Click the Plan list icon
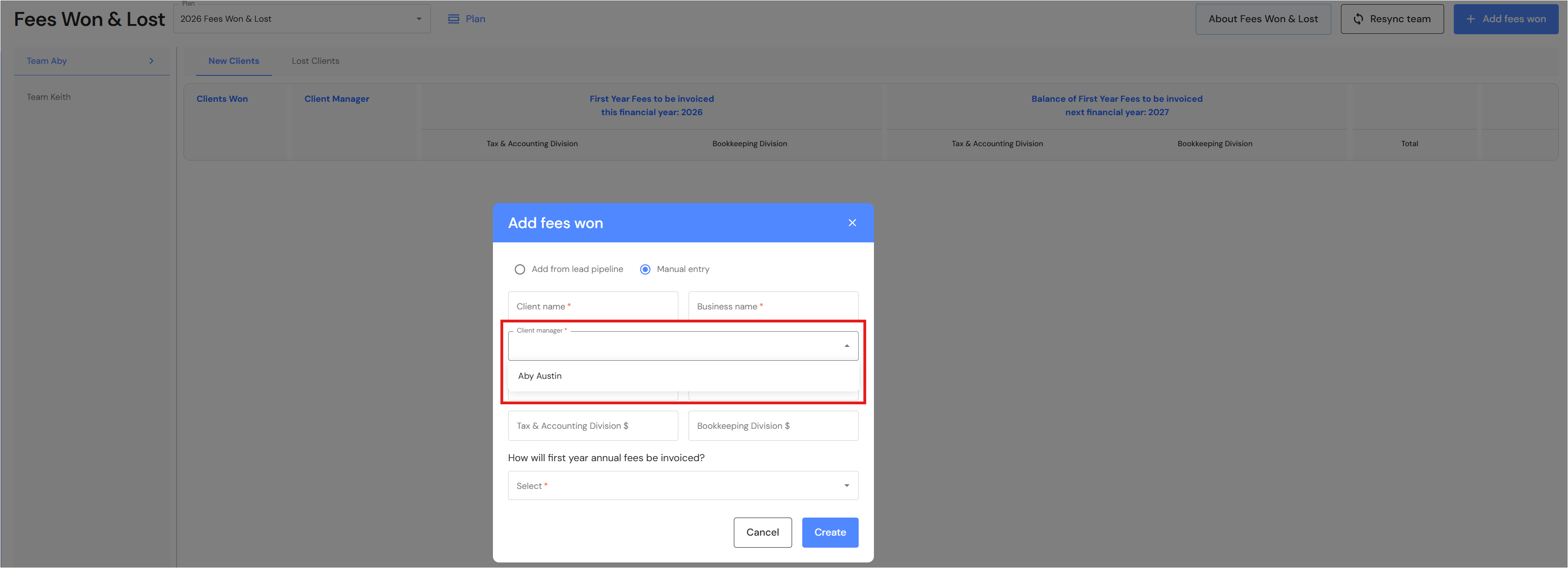The width and height of the screenshot is (1568, 568). click(x=454, y=19)
